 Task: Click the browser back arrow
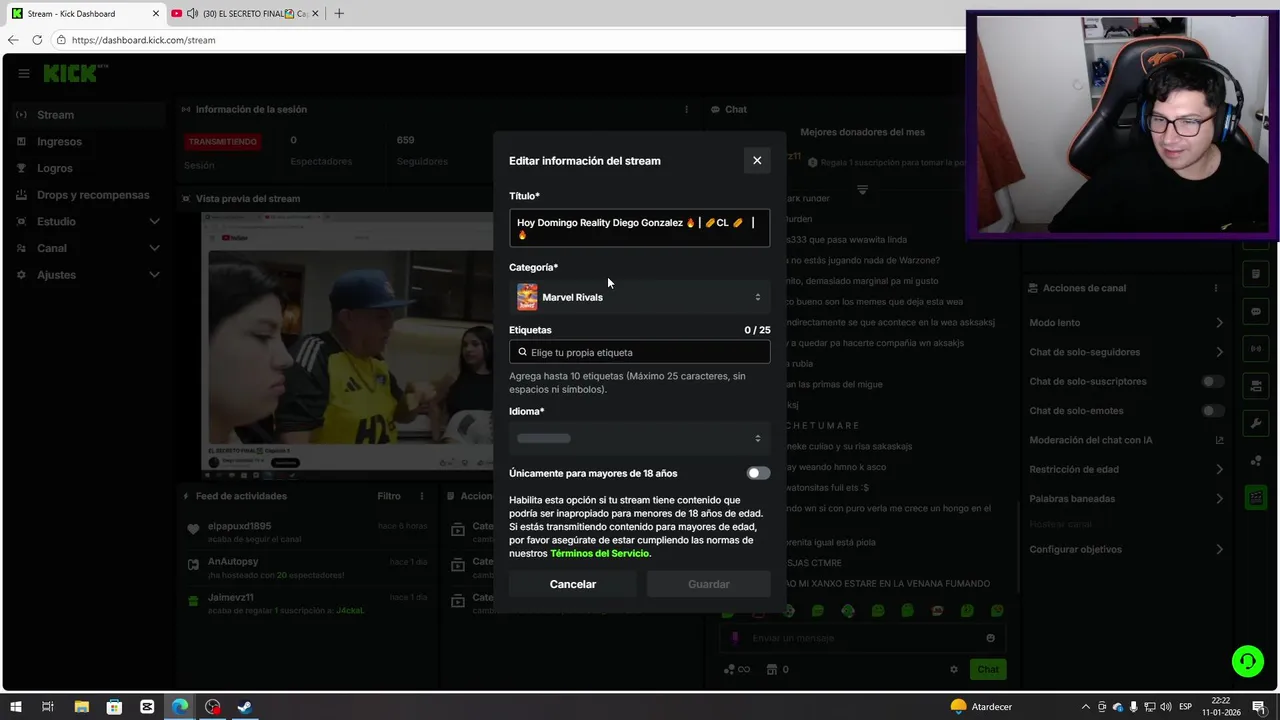13,40
